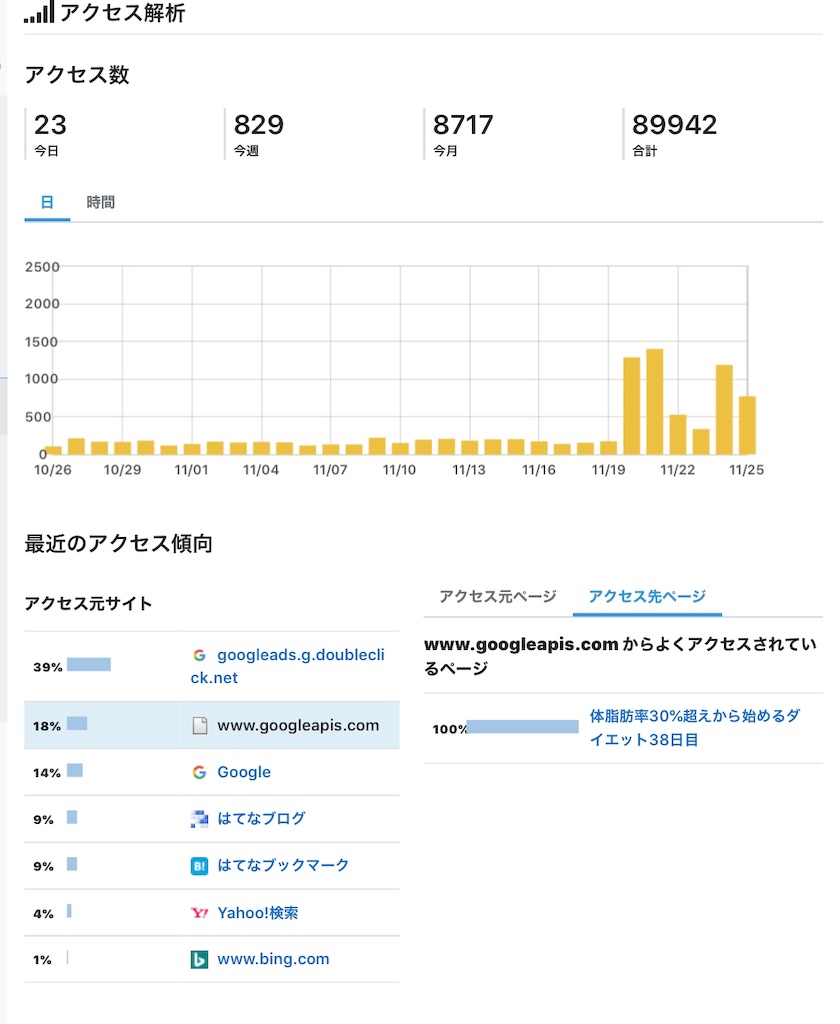Image resolution: width=840 pixels, height=1024 pixels.
Task: Click the Hatena Blog icon
Action: (x=199, y=819)
